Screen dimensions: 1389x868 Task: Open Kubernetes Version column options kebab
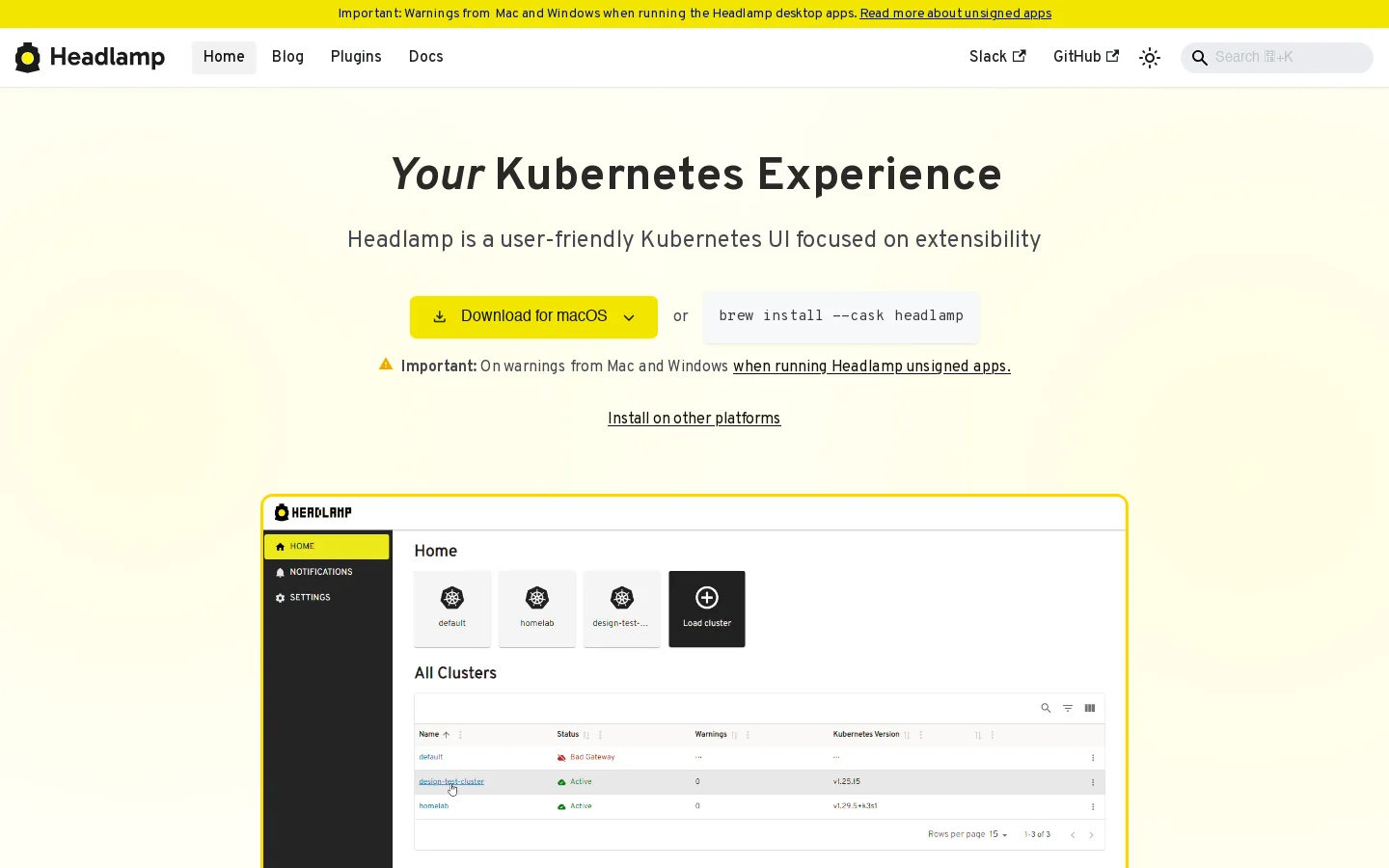point(921,735)
